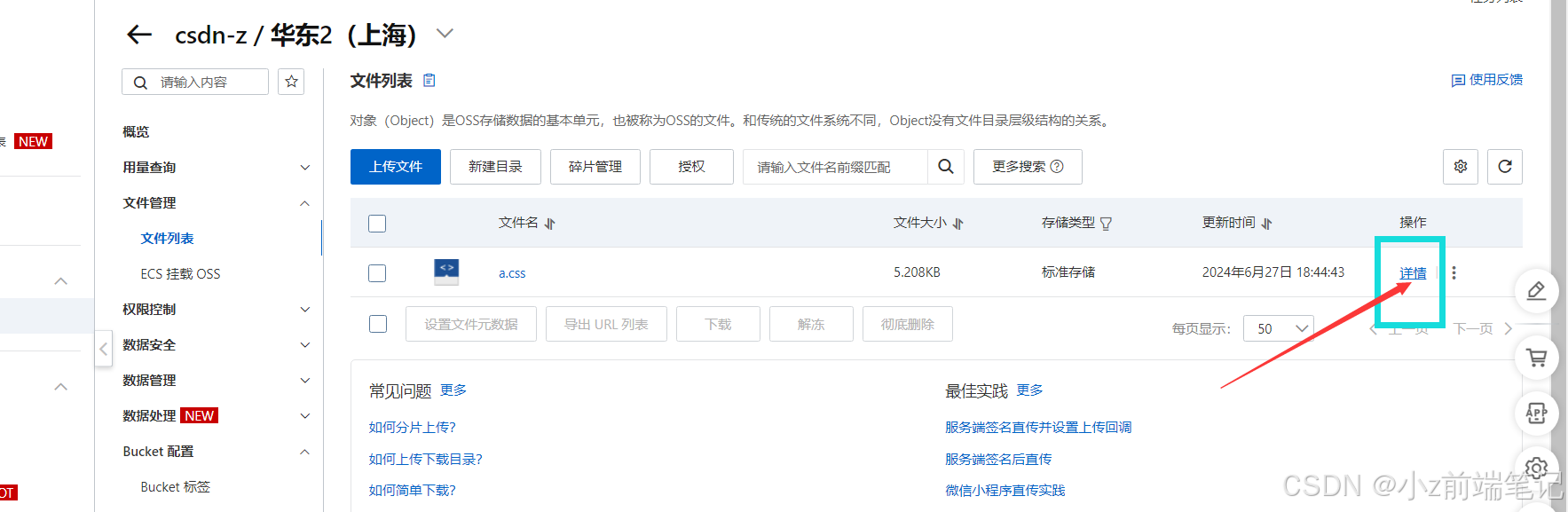Open 碎片管理
1568x512 pixels.
pyautogui.click(x=595, y=167)
